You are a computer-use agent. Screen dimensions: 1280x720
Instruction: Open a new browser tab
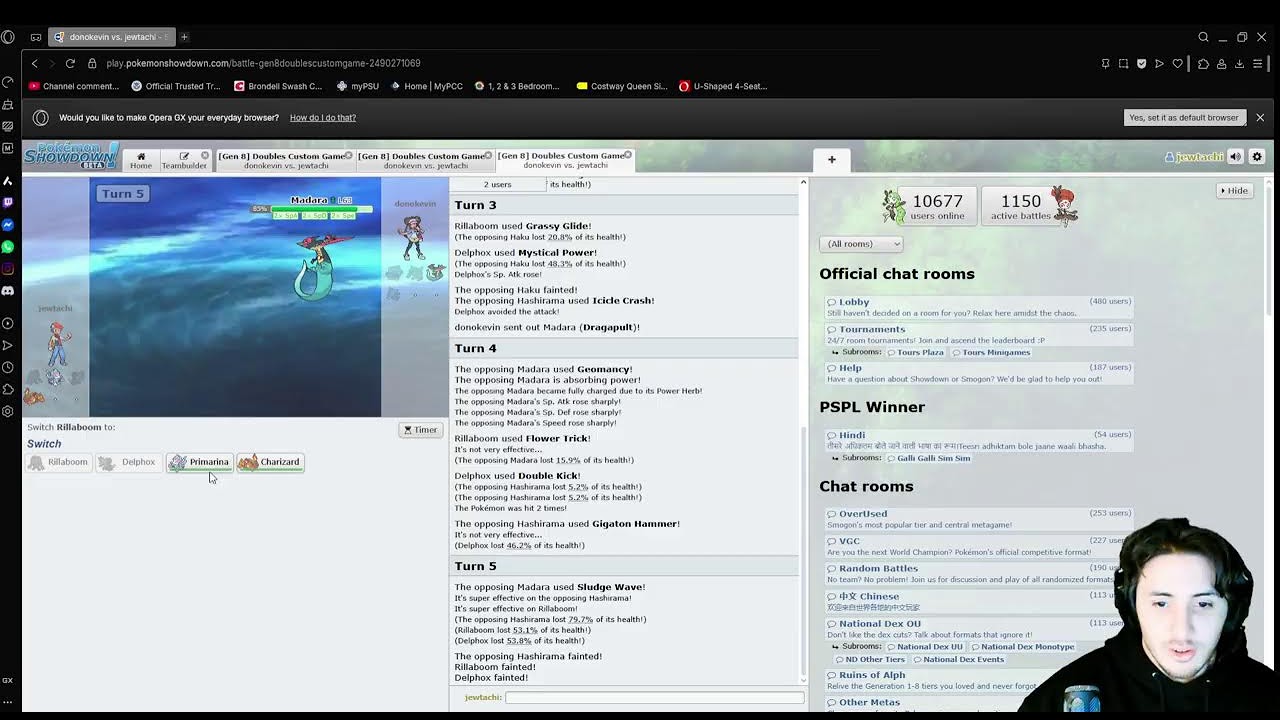pos(184,37)
